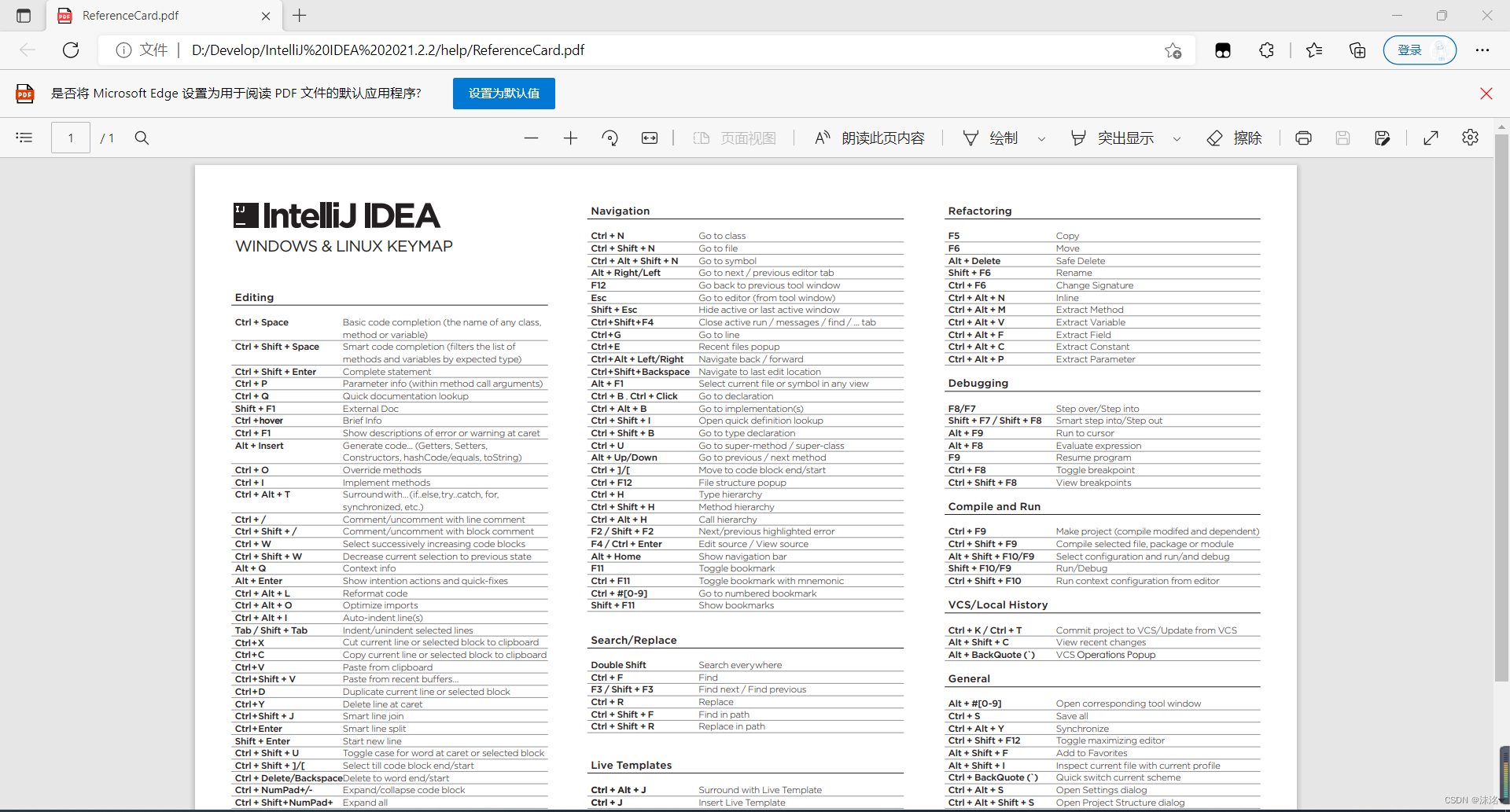Click 'WINDOWS & LINUX KEYMAP' subtitle
Viewport: 1510px width, 812px height.
[344, 246]
